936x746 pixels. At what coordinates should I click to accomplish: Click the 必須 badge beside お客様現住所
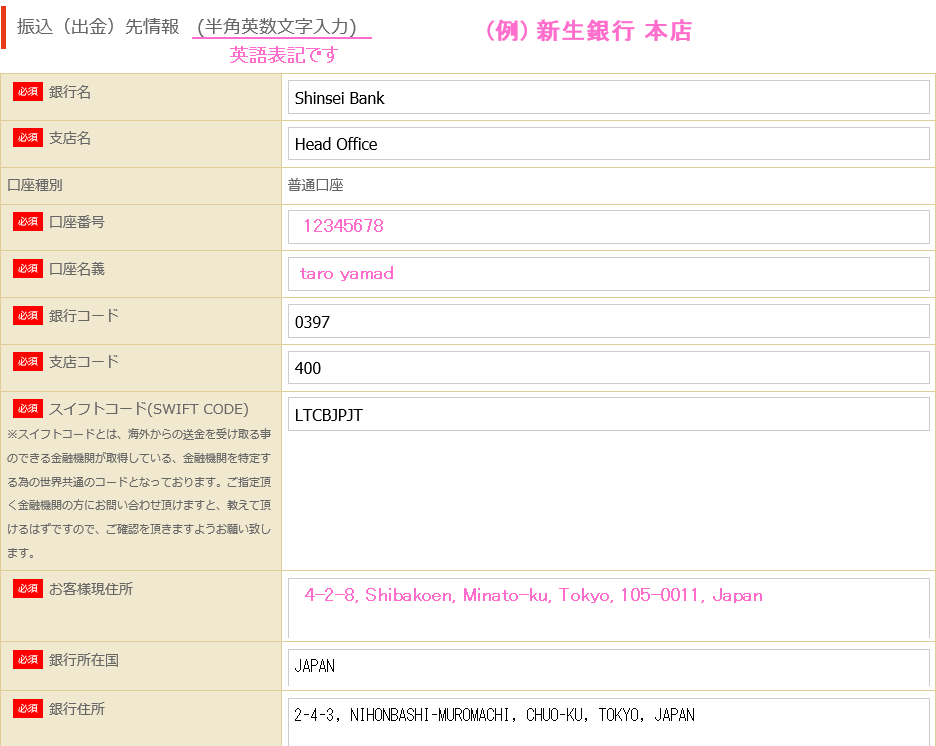click(x=27, y=588)
